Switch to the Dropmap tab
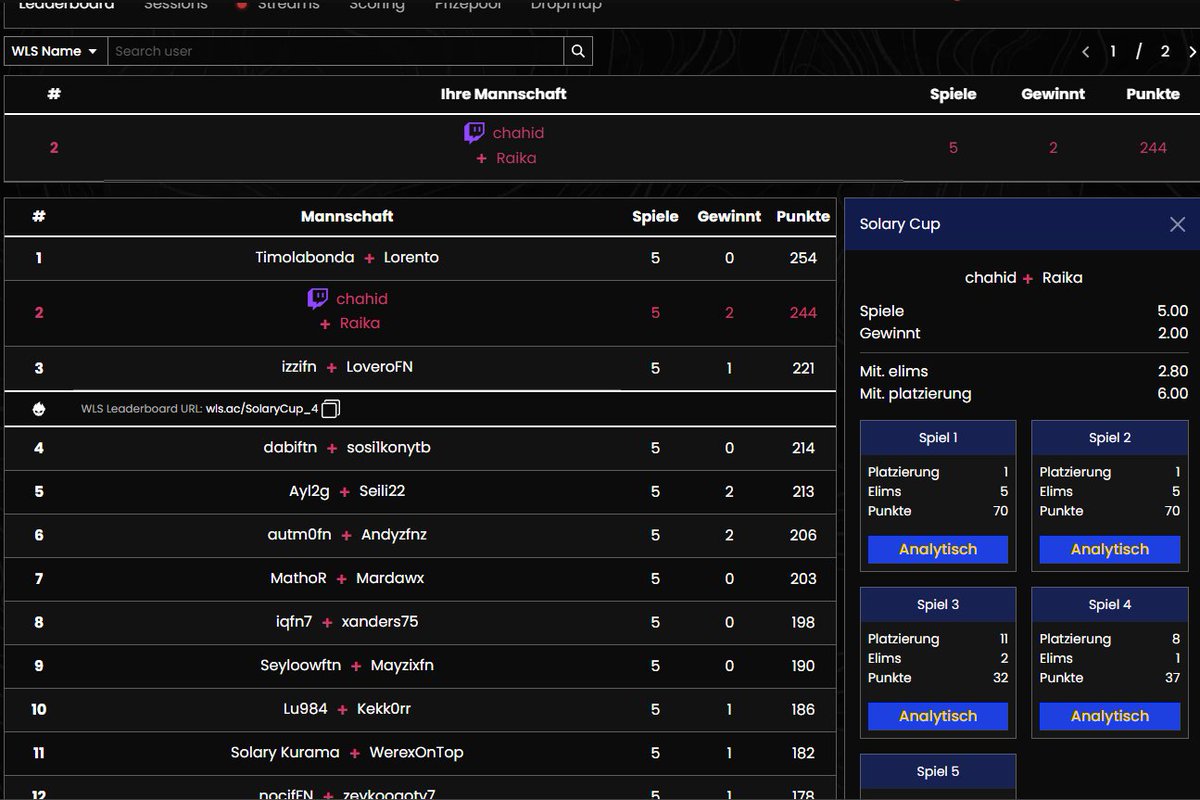The height and width of the screenshot is (800, 1200). (x=566, y=5)
